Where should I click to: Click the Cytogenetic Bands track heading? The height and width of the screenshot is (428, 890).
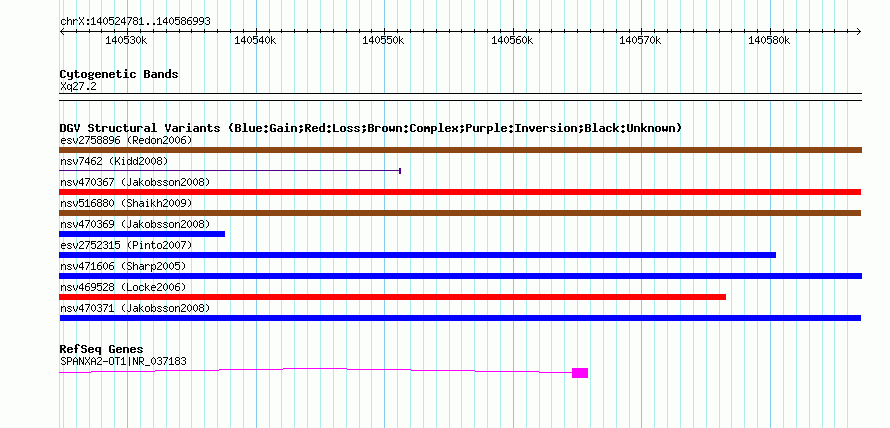pyautogui.click(x=119, y=74)
